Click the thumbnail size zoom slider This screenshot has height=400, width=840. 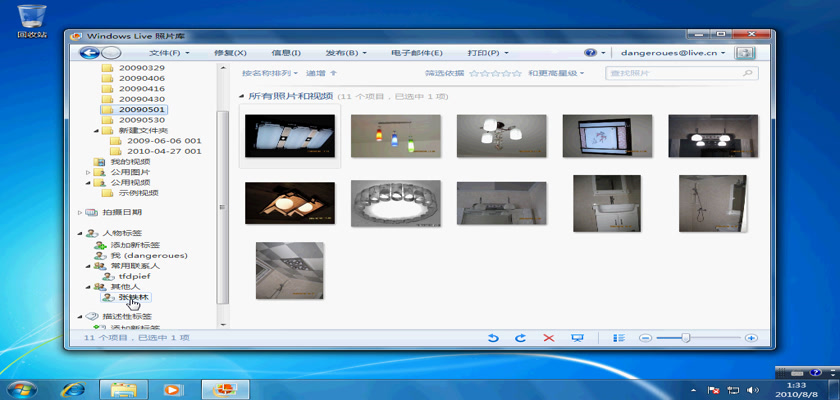click(685, 339)
